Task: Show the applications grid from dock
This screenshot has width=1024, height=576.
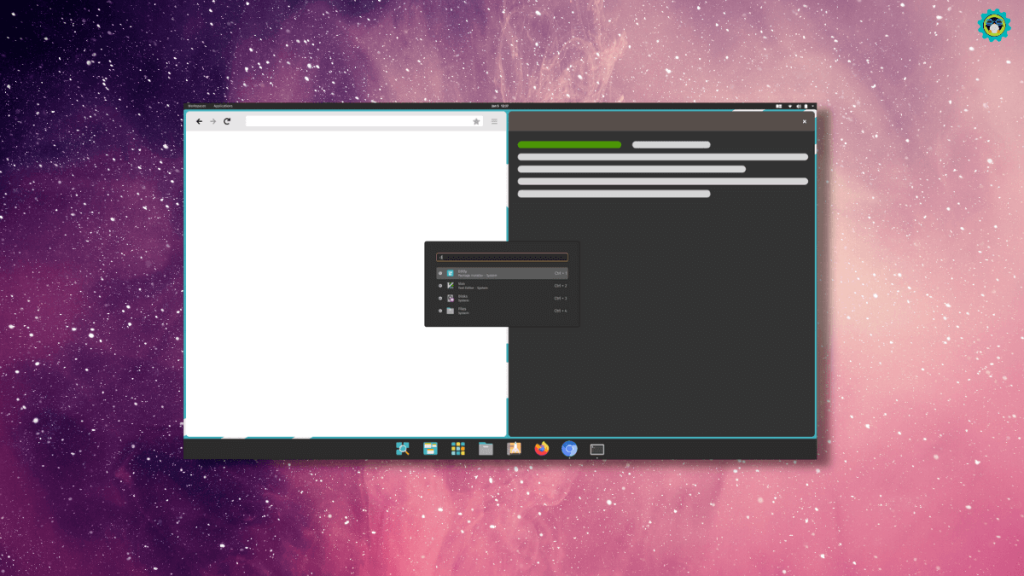Action: click(x=458, y=449)
